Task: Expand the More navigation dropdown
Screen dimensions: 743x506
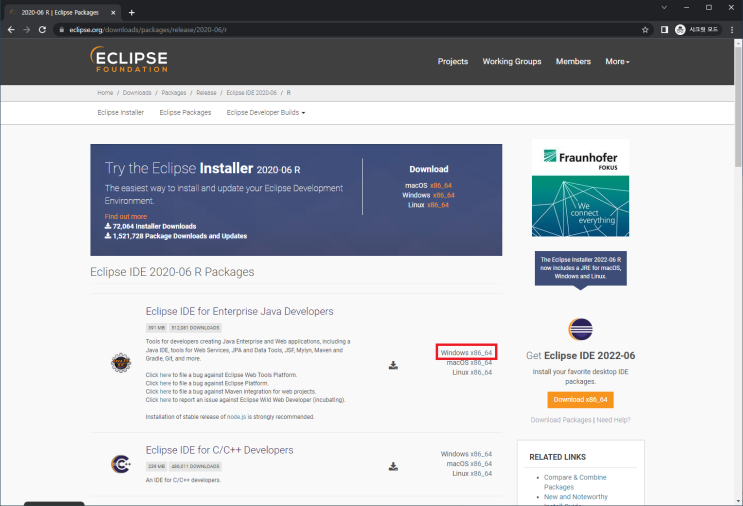Action: 617,61
